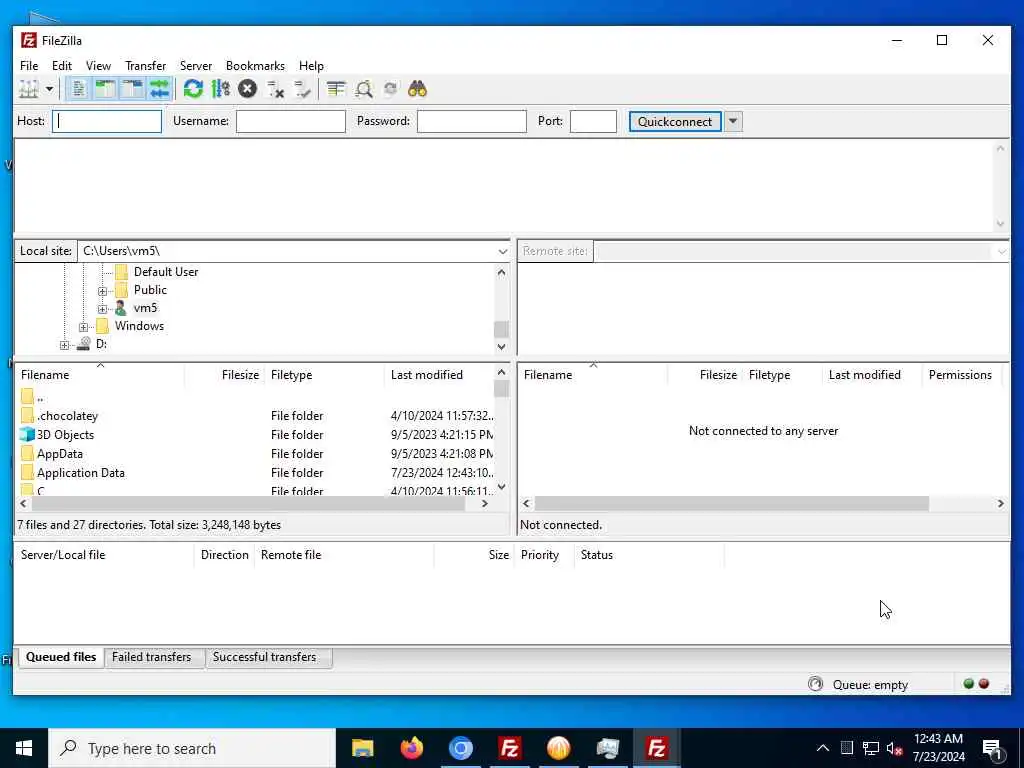The image size is (1024, 768).
Task: Open the View menu
Action: (99, 66)
